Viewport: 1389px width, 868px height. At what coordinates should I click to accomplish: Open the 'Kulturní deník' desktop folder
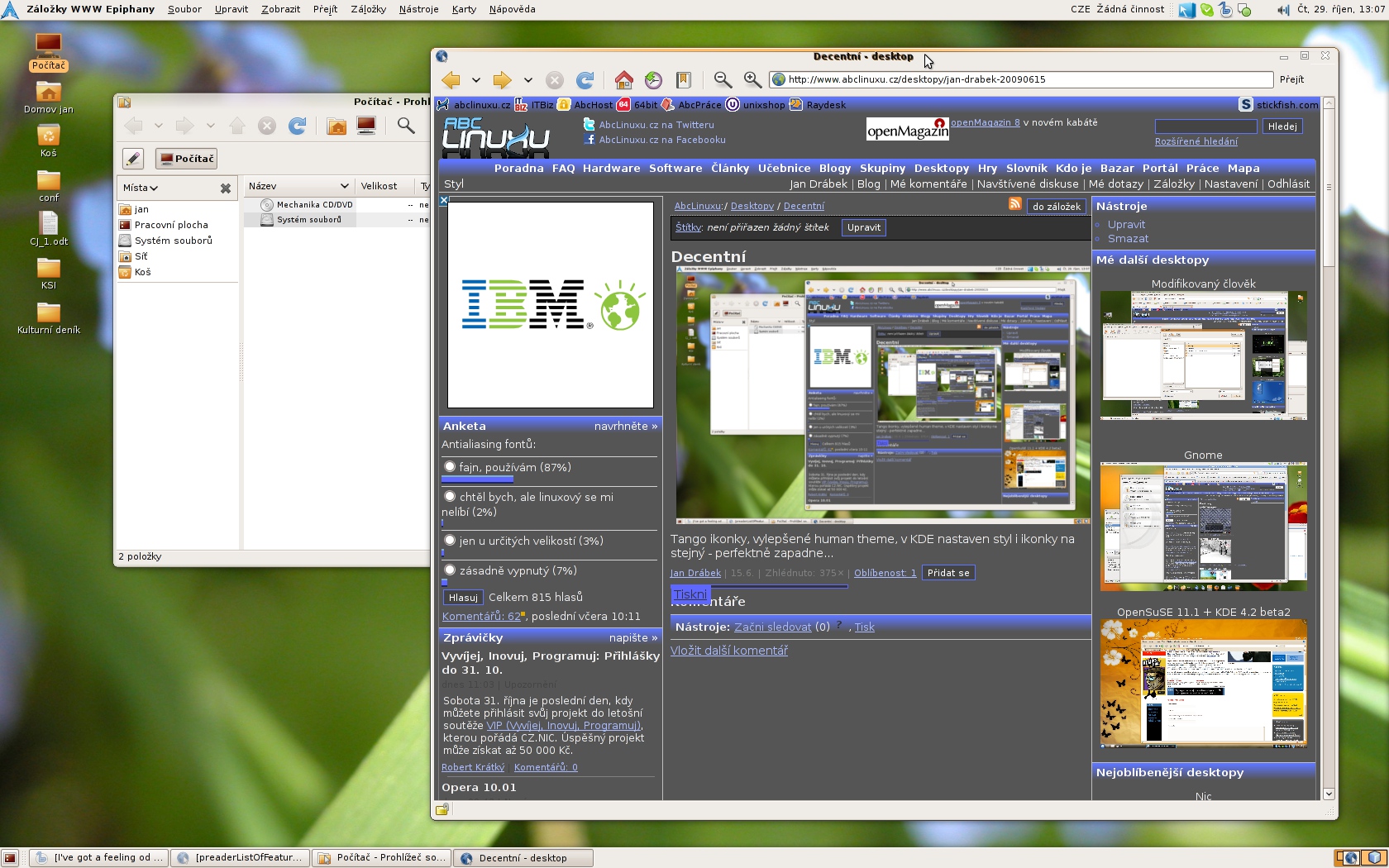point(48,317)
